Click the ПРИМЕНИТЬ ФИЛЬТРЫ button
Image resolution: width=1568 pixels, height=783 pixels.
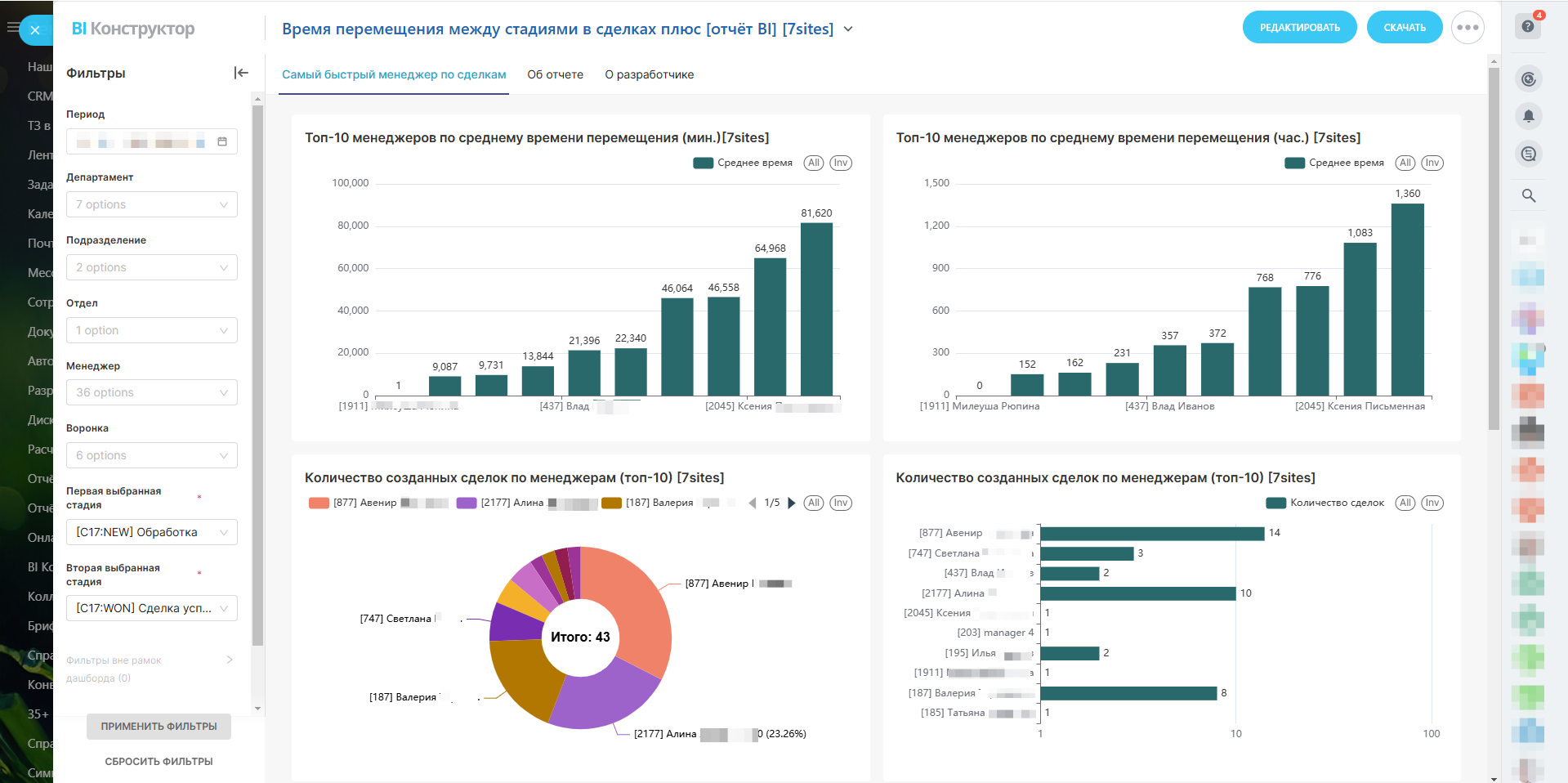click(159, 726)
